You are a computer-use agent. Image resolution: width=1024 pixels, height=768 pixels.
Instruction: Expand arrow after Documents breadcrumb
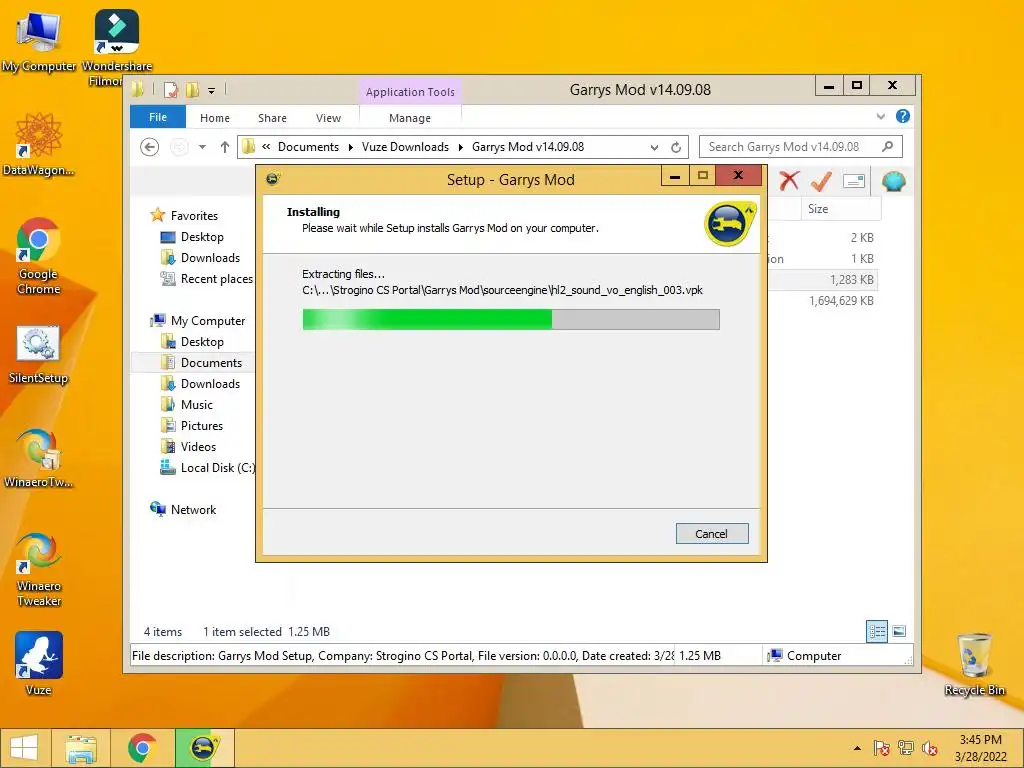351,147
